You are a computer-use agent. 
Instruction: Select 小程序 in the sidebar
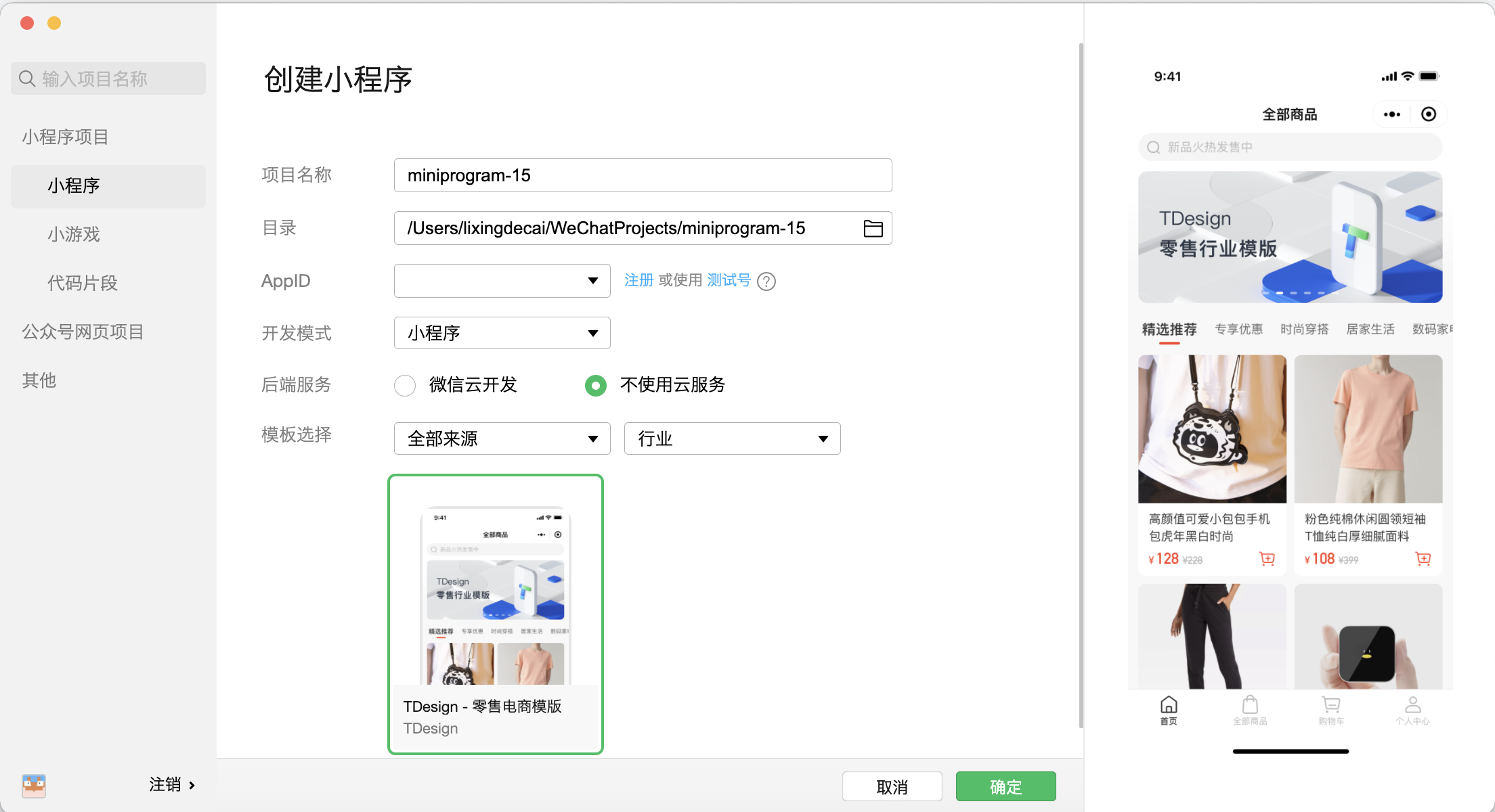(x=108, y=186)
